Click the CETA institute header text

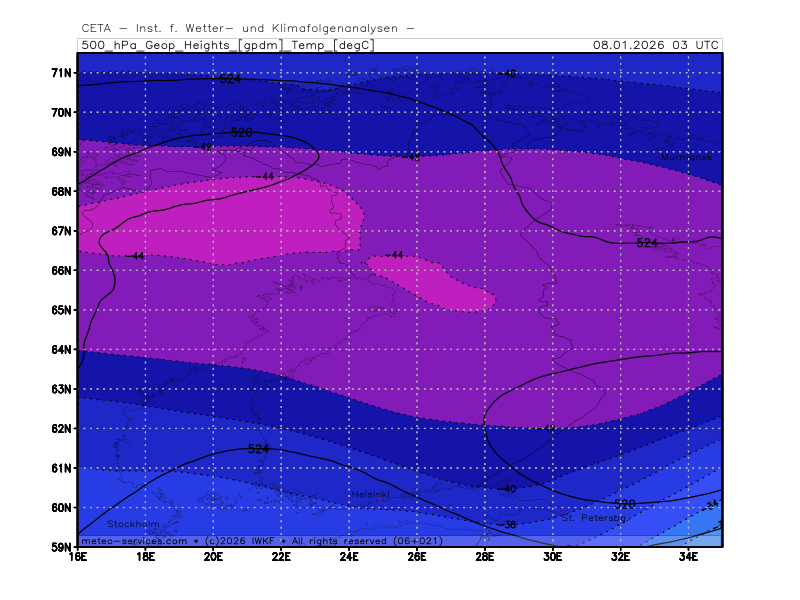[x=247, y=28]
